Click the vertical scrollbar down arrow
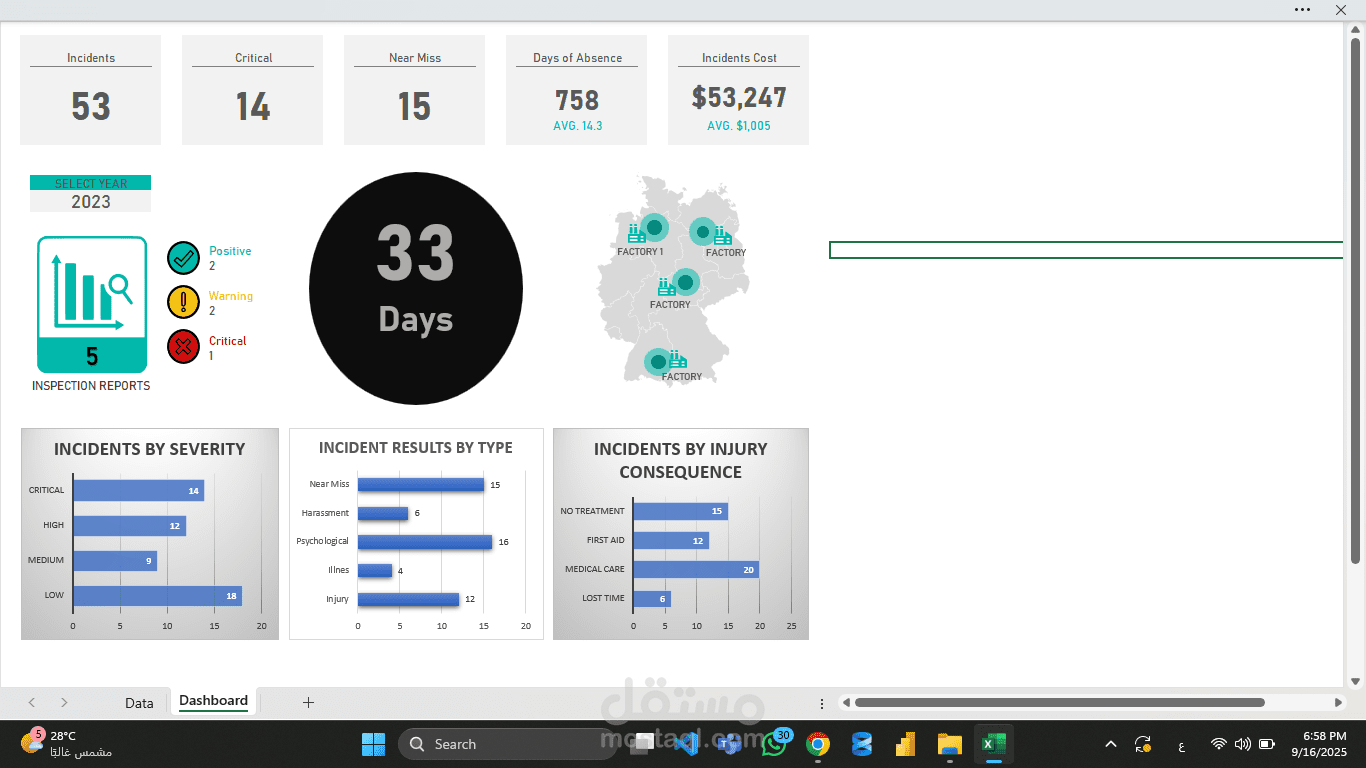This screenshot has height=768, width=1366. tap(1356, 682)
